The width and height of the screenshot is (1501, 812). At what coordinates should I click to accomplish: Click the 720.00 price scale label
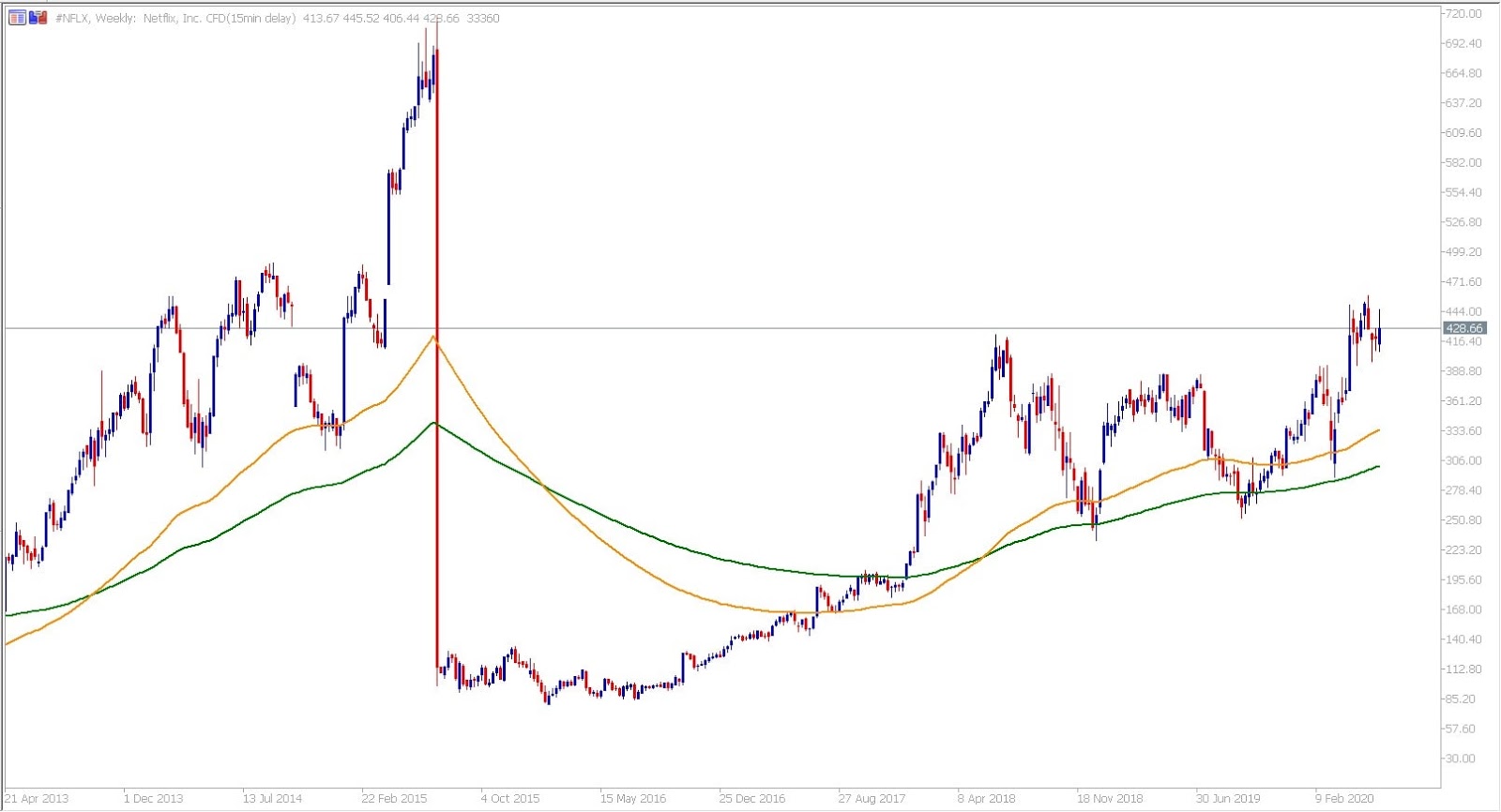1463,14
